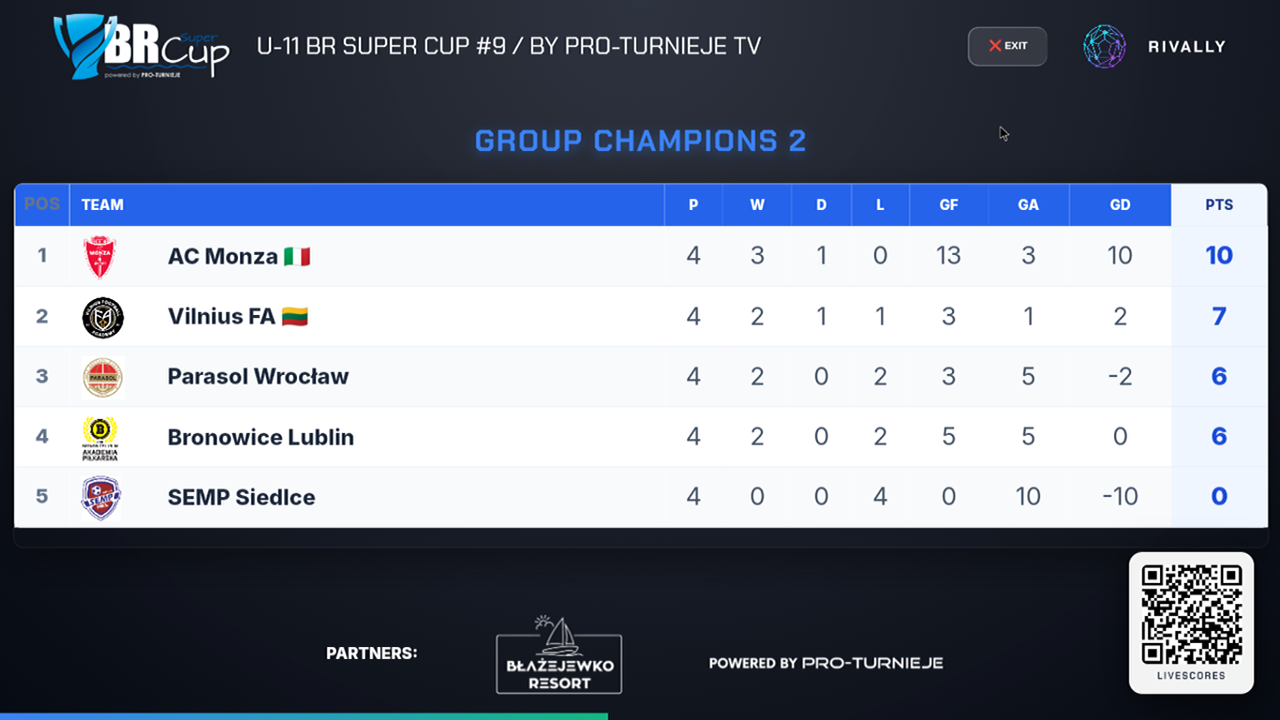Click the Błażejewko Resort partner logo
Image resolution: width=1280 pixels, height=720 pixels.
point(559,655)
